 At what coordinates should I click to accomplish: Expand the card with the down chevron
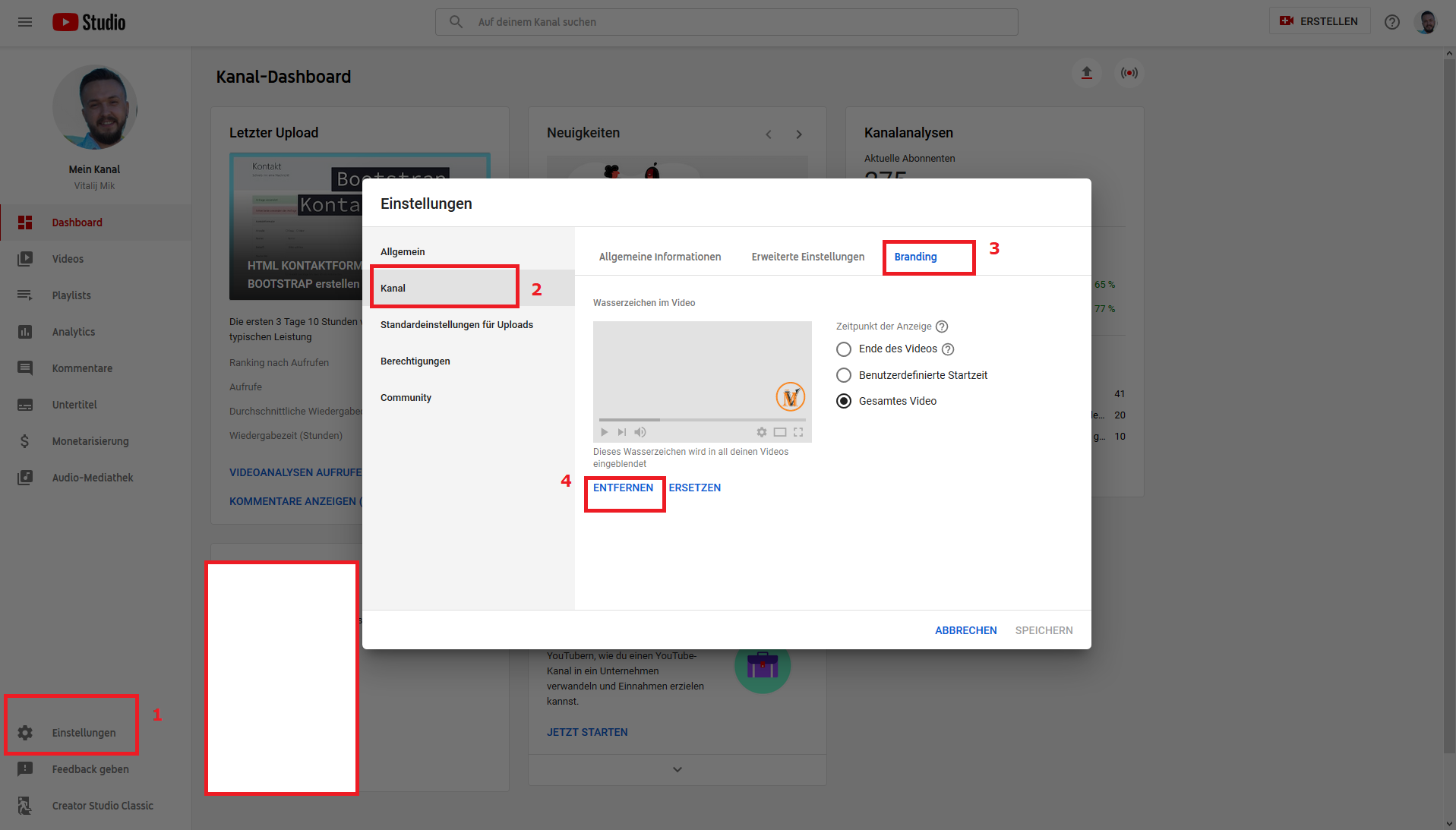click(677, 769)
